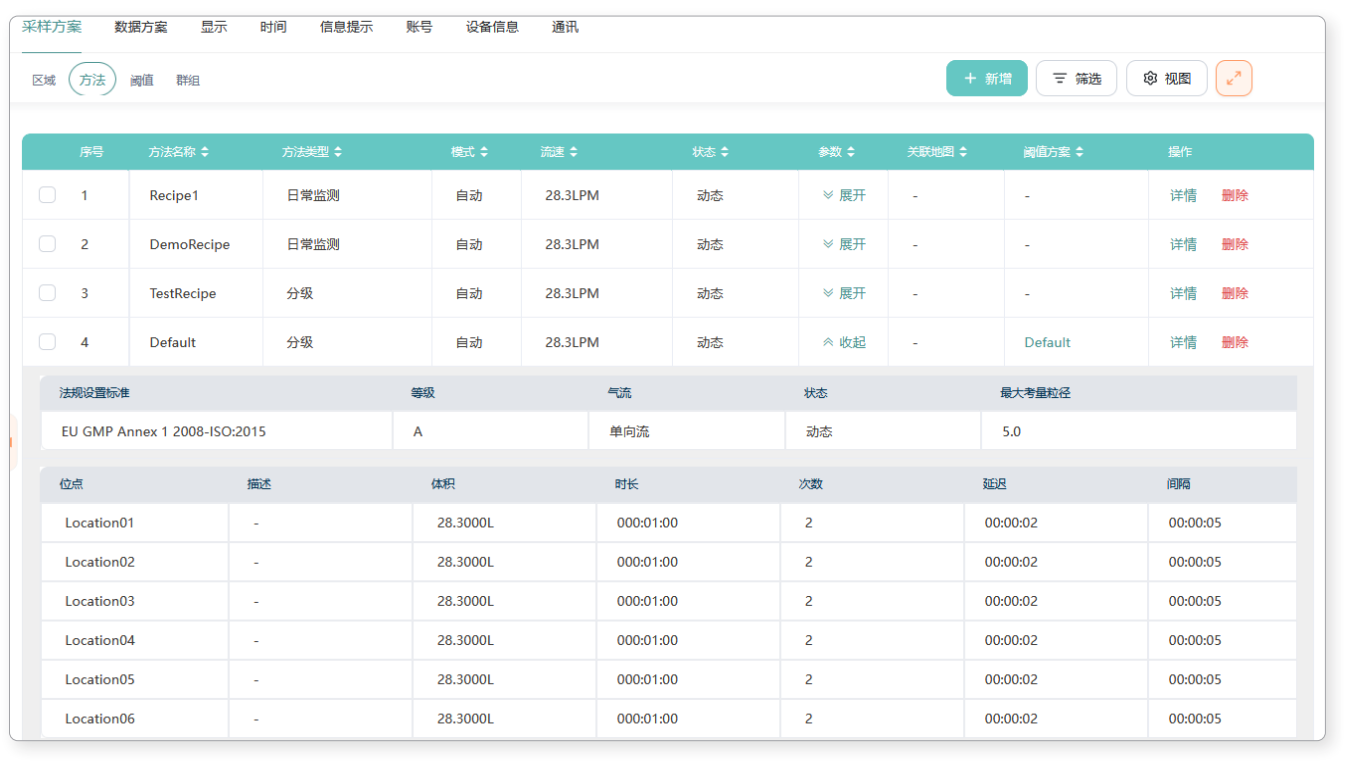Sort by 模式 column arrows
The height and width of the screenshot is (766, 1345).
point(484,152)
